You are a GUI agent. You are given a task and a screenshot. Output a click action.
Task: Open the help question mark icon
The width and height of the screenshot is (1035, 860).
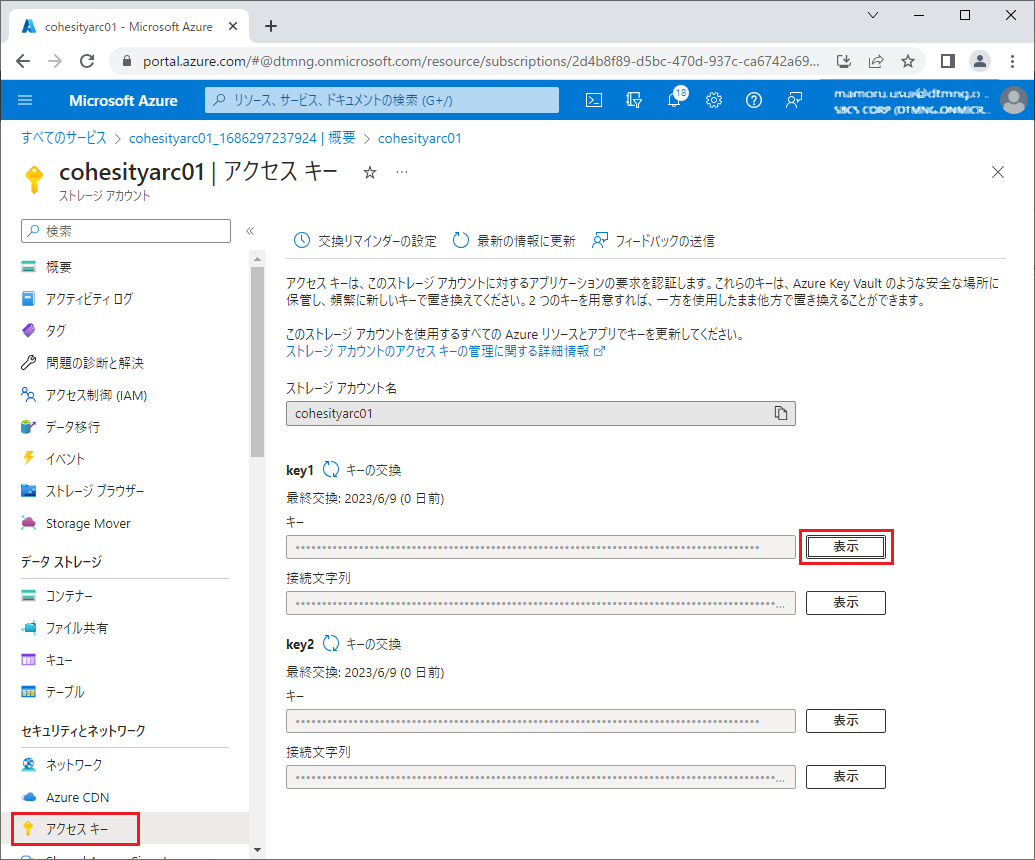754,100
